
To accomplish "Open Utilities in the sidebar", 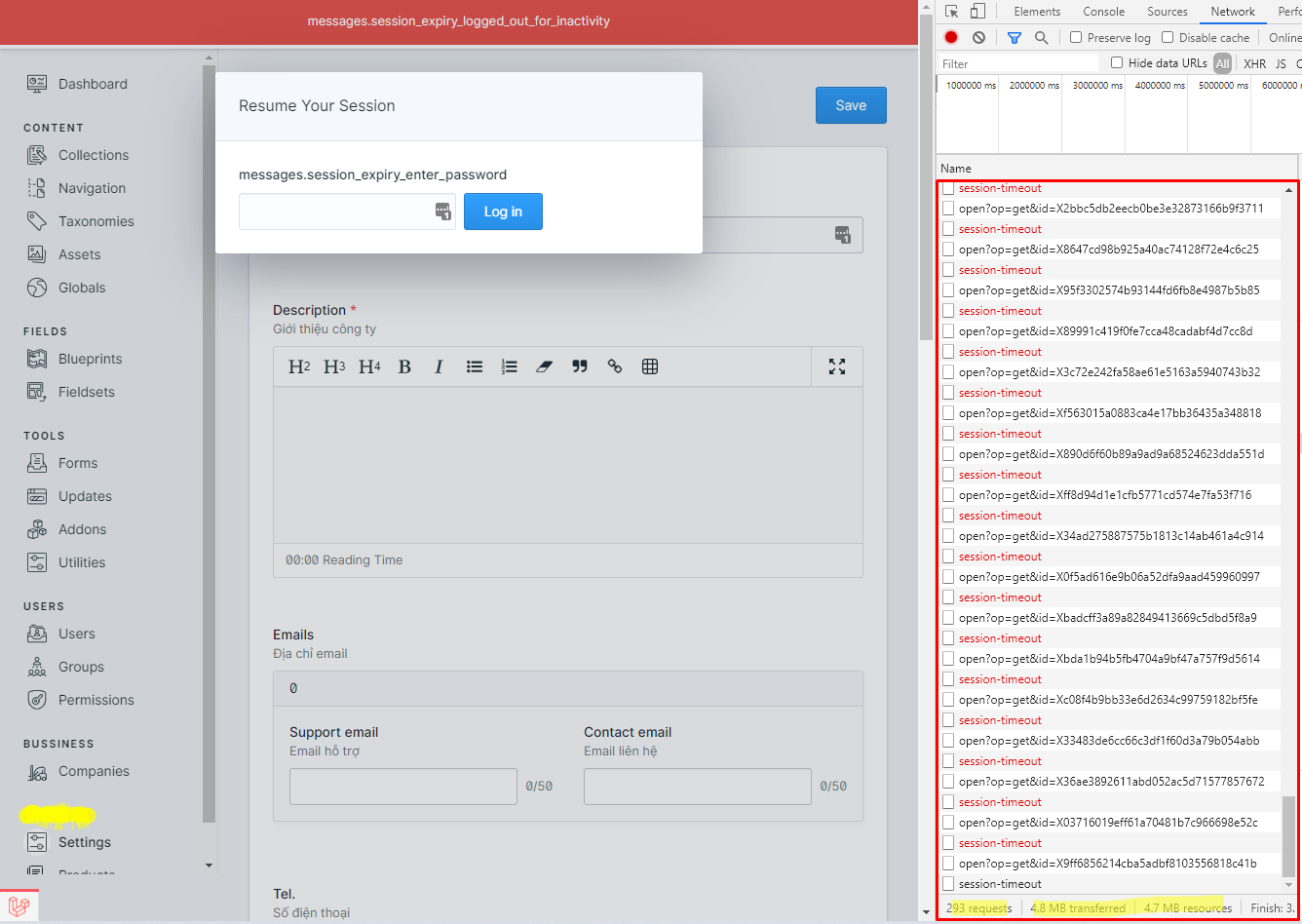I will click(x=66, y=562).
